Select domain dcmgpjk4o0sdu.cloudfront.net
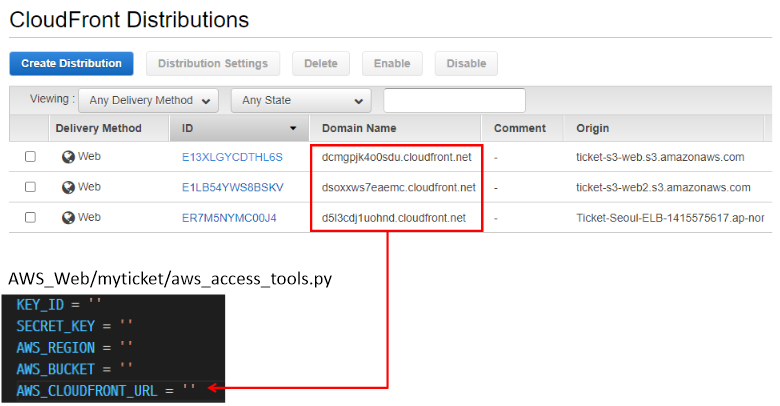This screenshot has height=406, width=780. tap(396, 157)
